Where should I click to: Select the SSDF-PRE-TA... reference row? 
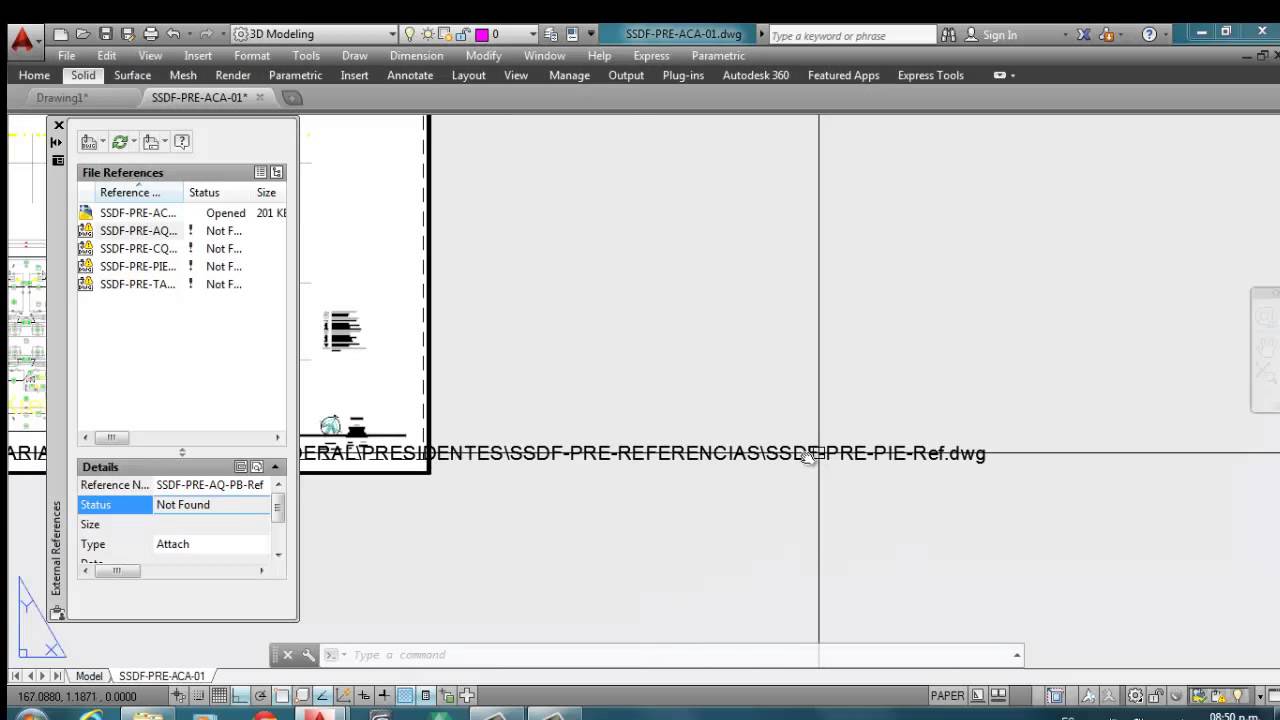tap(182, 285)
